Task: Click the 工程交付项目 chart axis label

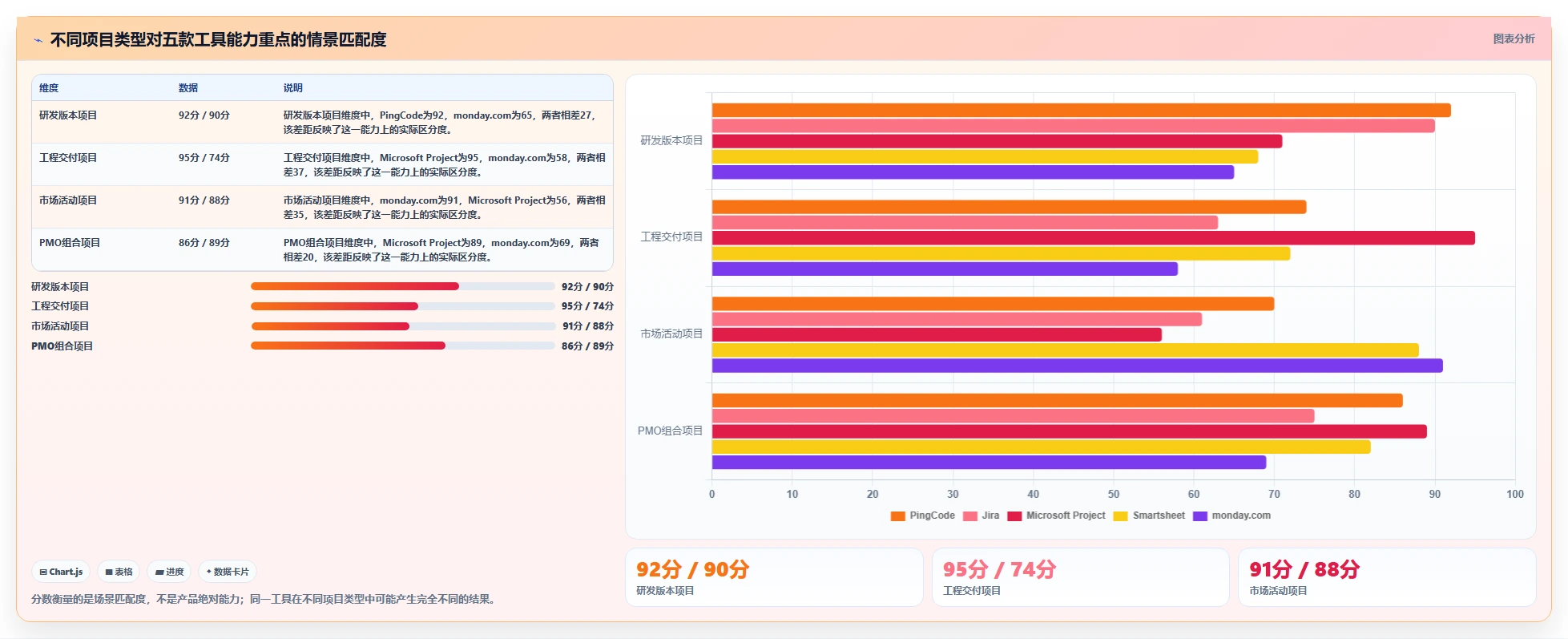Action: click(x=671, y=237)
